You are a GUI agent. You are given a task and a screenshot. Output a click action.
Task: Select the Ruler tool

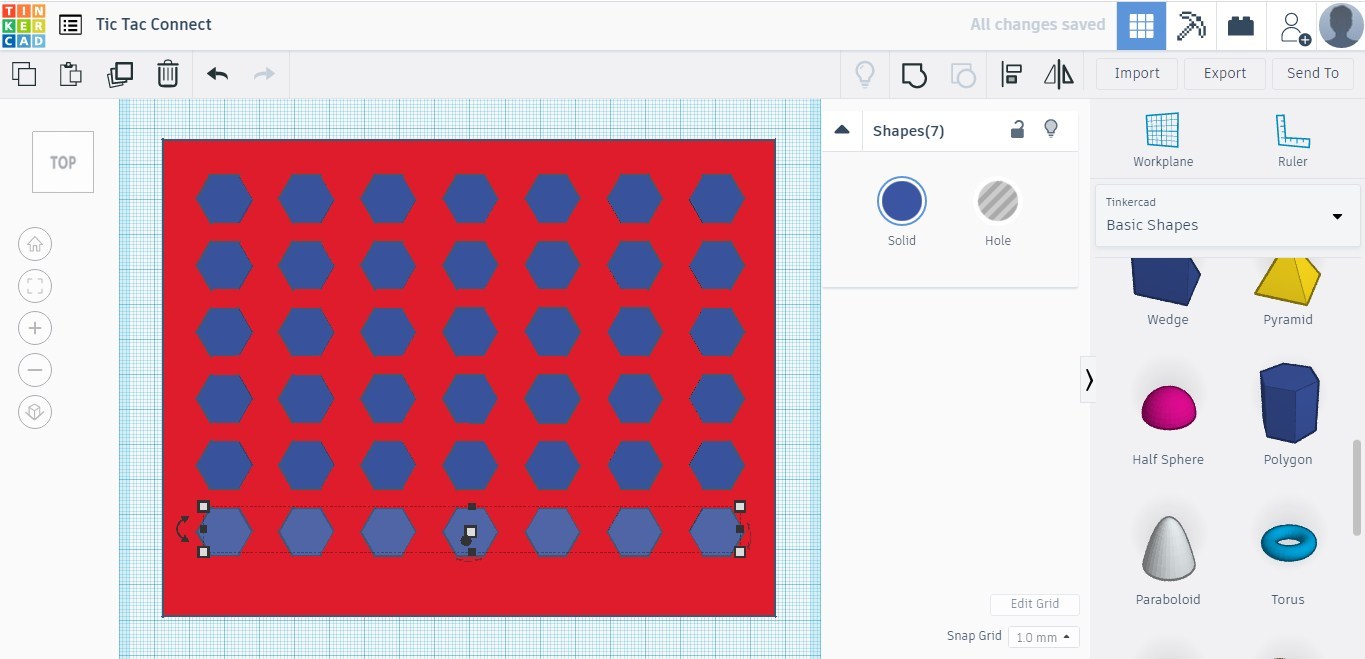(1292, 138)
